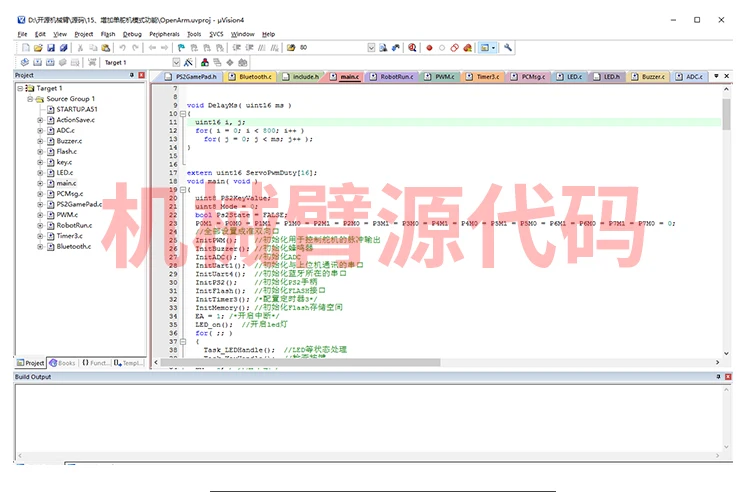Open window layout dropdown arrow

pos(493,48)
